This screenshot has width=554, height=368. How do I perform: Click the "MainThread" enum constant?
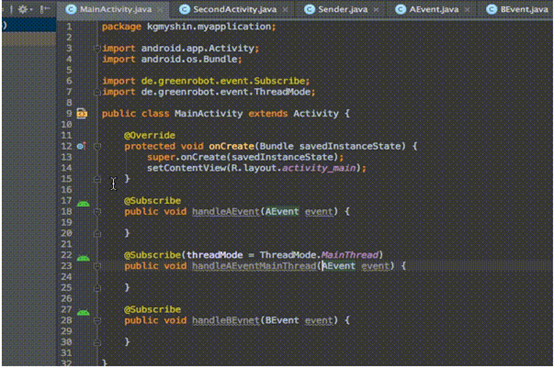pyautogui.click(x=349, y=255)
